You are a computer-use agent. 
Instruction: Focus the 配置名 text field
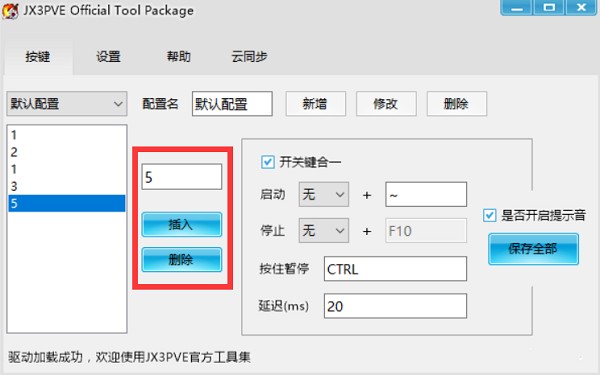click(232, 104)
